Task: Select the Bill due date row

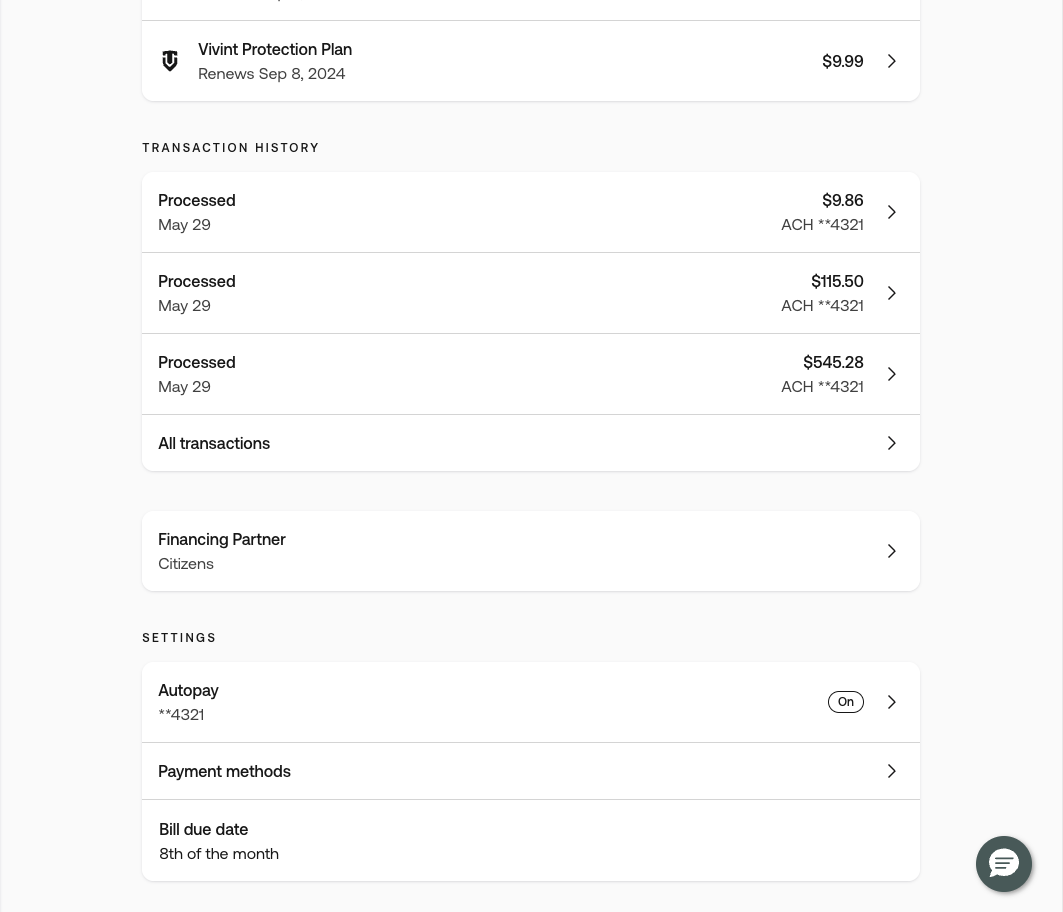Action: 531,841
